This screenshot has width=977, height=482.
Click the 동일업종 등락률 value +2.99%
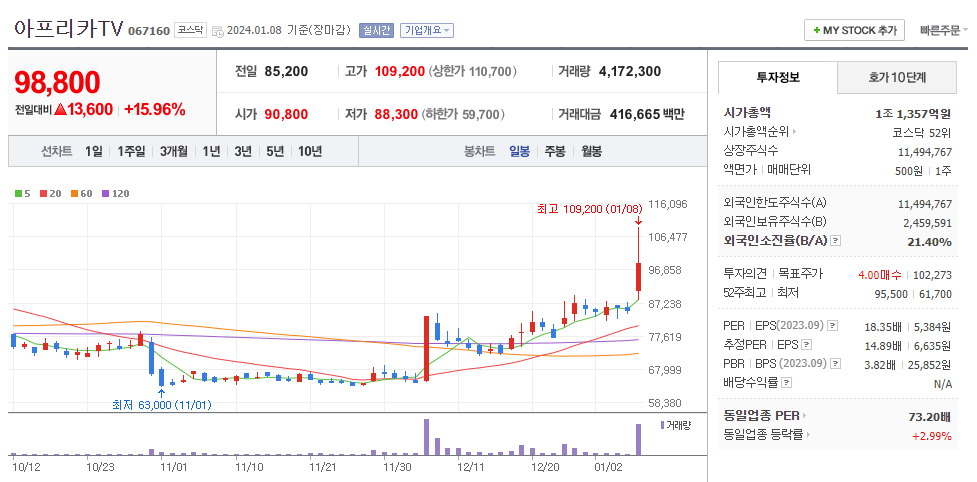pyautogui.click(x=932, y=435)
